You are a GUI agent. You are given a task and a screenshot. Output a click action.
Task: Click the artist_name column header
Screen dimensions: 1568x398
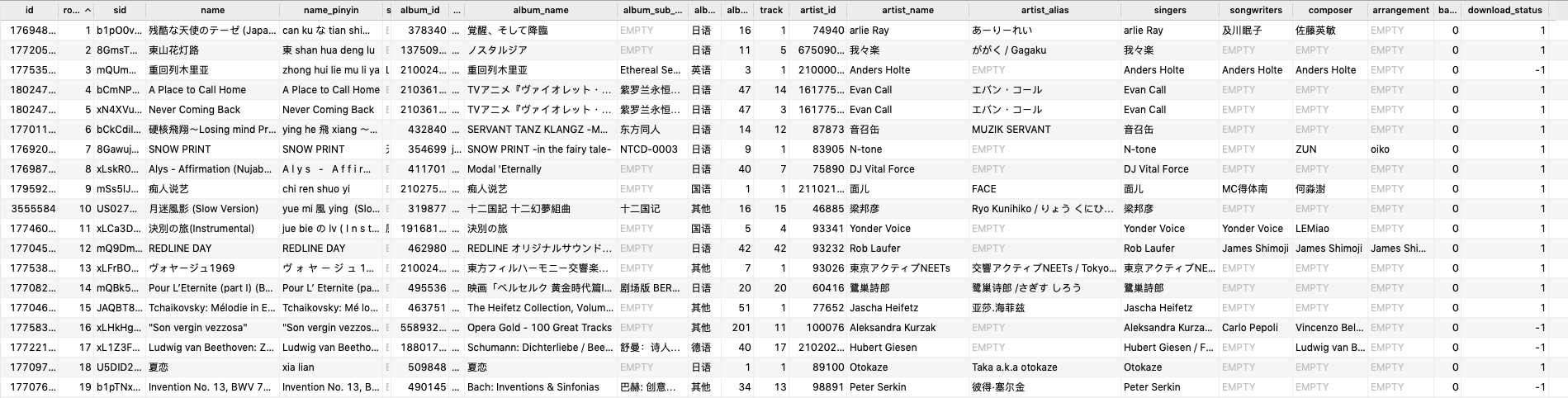(907, 10)
